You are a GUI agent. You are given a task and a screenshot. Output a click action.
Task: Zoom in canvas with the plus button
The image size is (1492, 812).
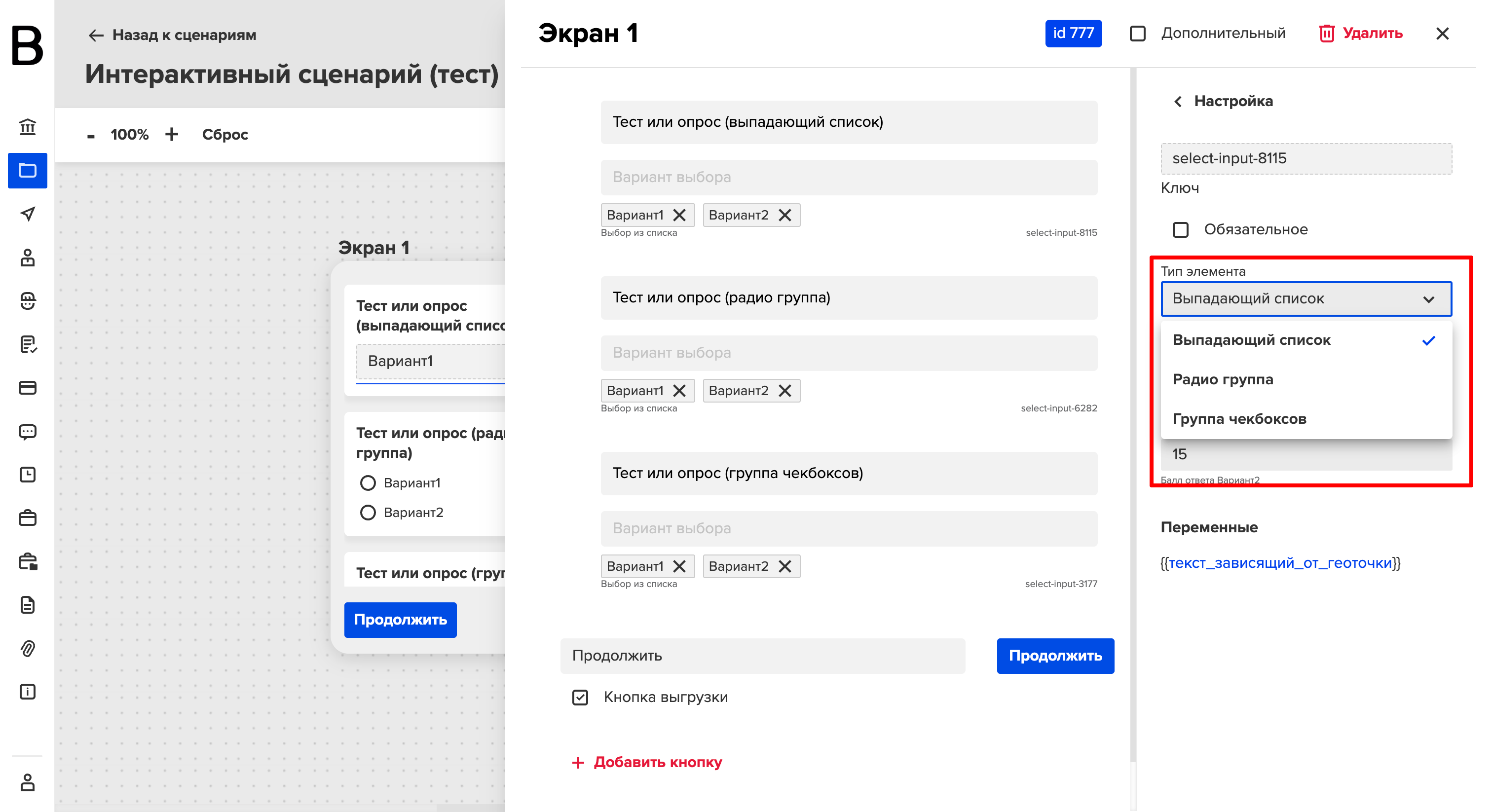click(x=171, y=134)
